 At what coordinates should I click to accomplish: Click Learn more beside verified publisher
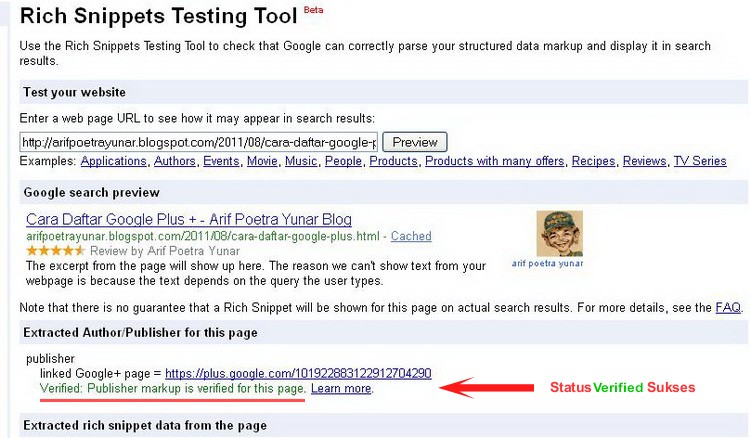(341, 388)
